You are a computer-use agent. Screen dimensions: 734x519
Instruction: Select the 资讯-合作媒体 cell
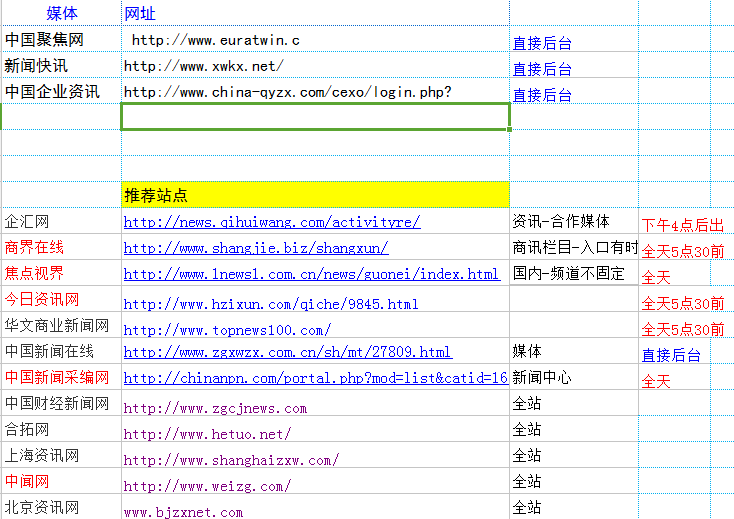point(574,221)
